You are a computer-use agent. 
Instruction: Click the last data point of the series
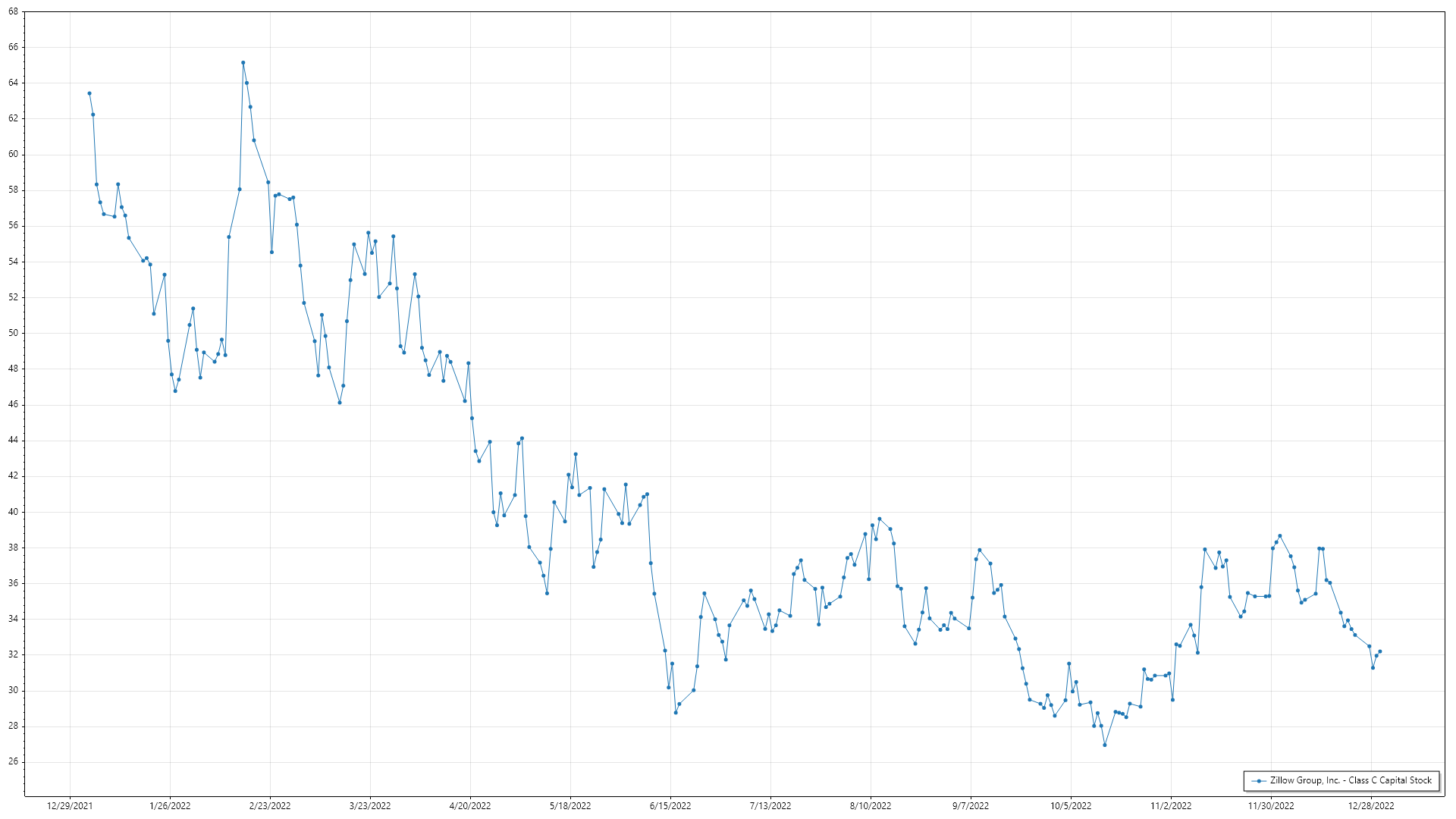(x=1379, y=651)
